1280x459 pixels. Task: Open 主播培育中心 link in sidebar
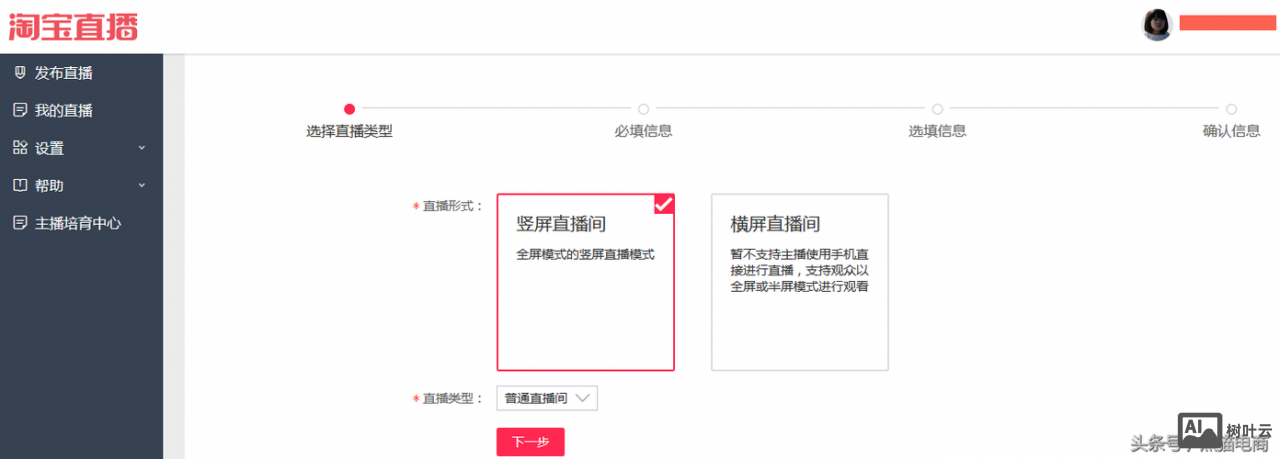(x=78, y=223)
